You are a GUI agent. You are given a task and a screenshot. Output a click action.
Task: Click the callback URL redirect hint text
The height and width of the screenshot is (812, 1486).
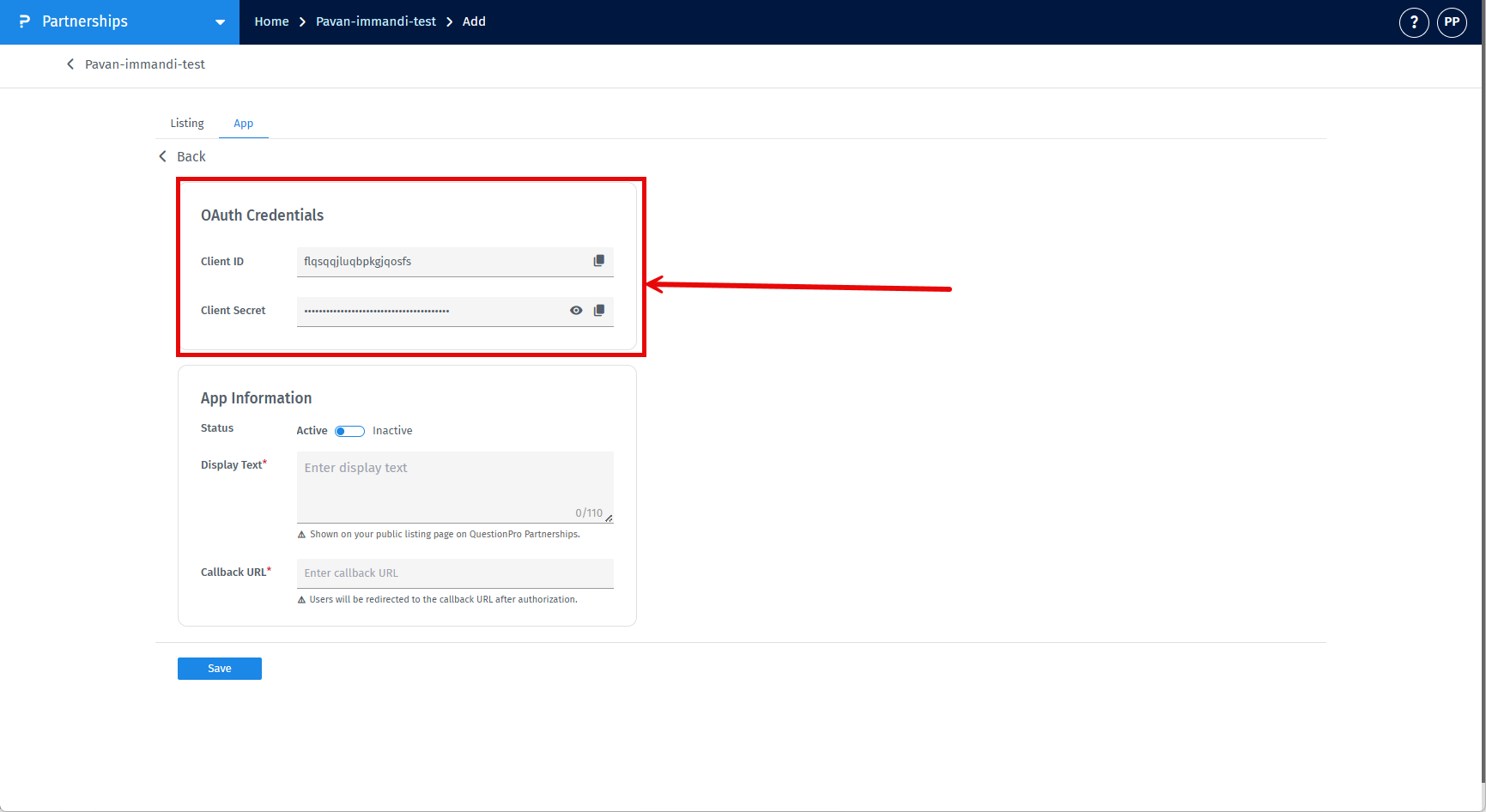(443, 599)
